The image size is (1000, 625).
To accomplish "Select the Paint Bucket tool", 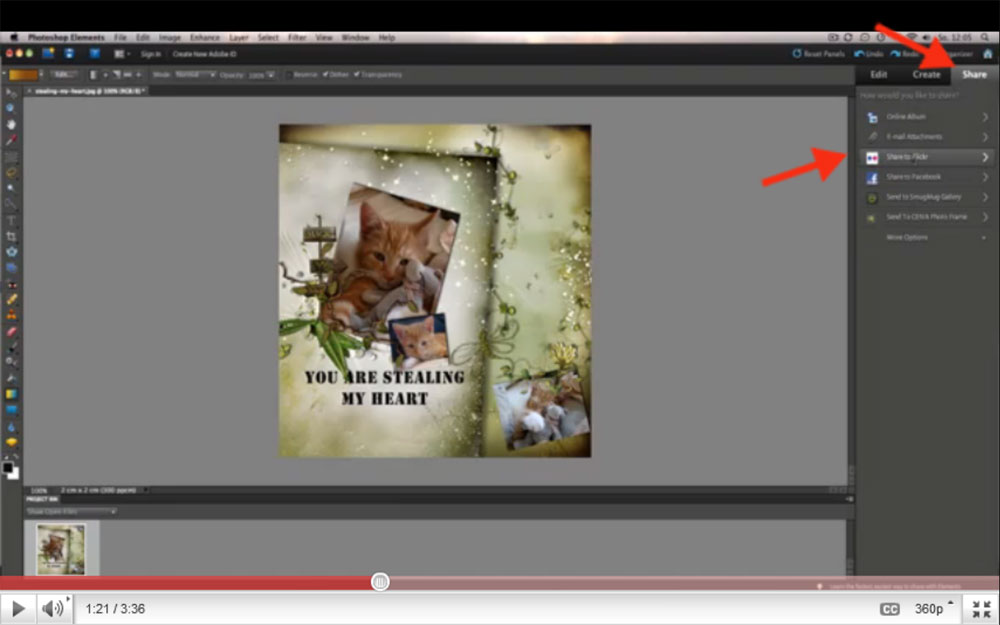I will point(11,379).
